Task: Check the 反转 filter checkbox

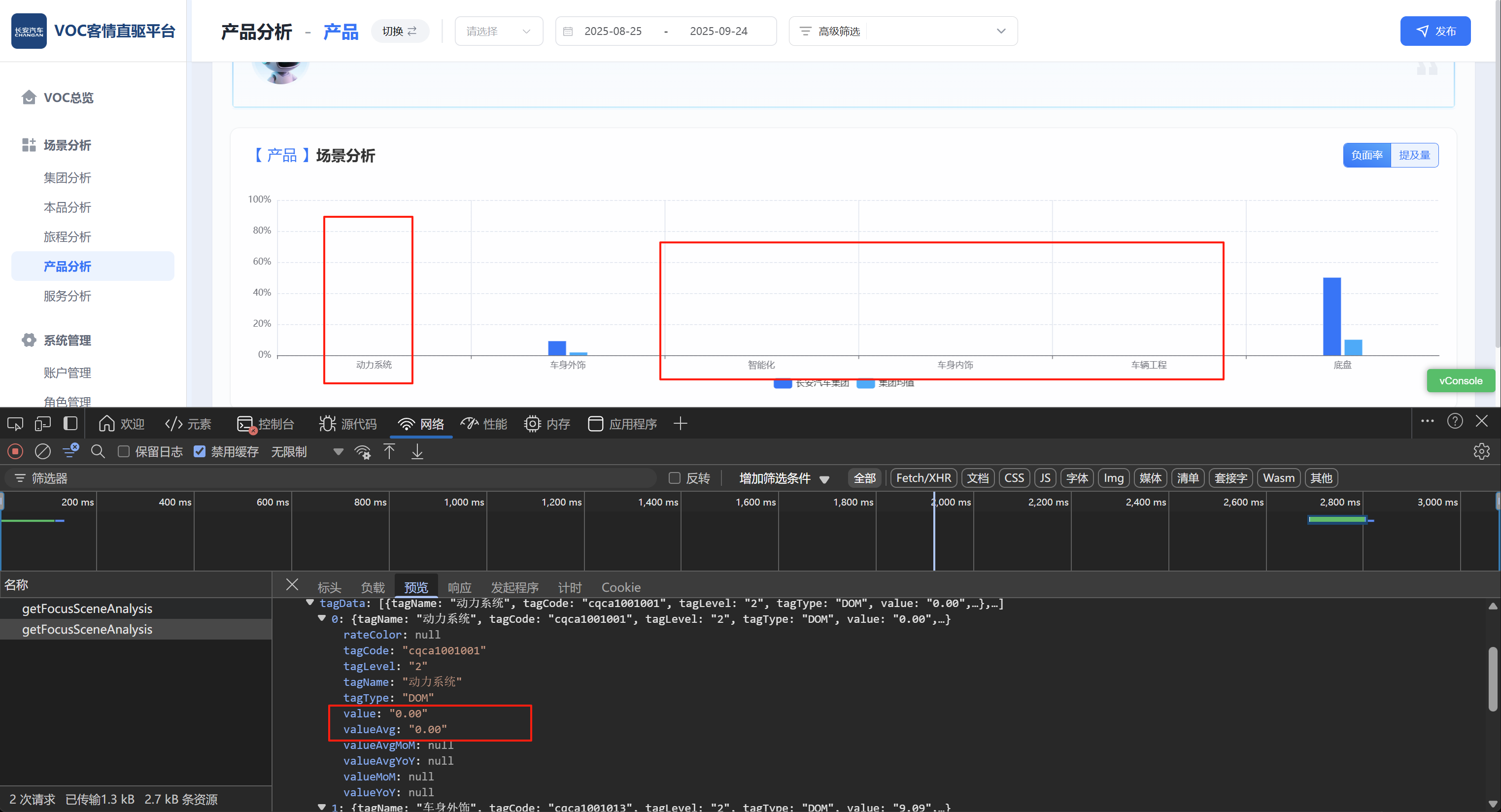Action: [674, 478]
